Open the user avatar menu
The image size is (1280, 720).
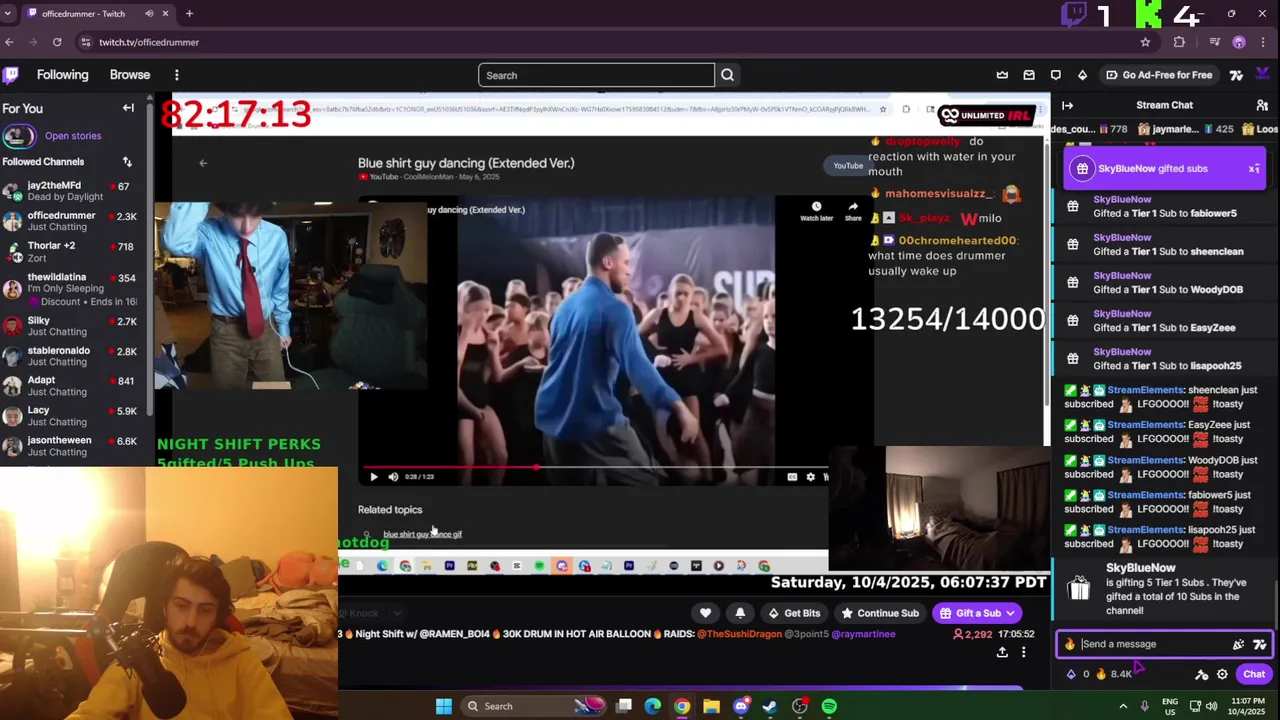click(1263, 75)
